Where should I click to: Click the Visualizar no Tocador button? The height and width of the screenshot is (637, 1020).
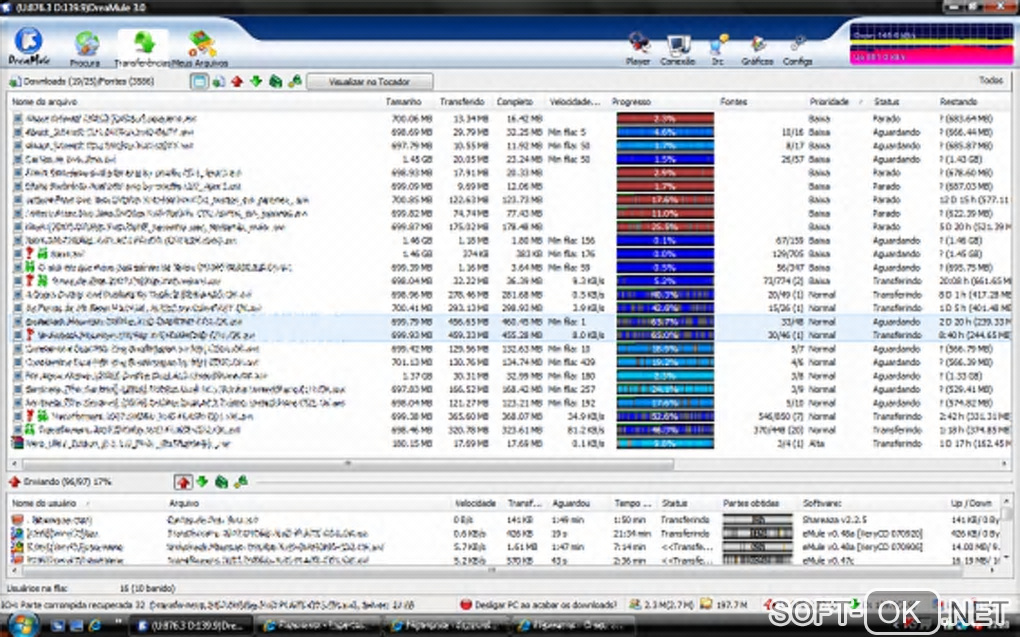click(369, 81)
